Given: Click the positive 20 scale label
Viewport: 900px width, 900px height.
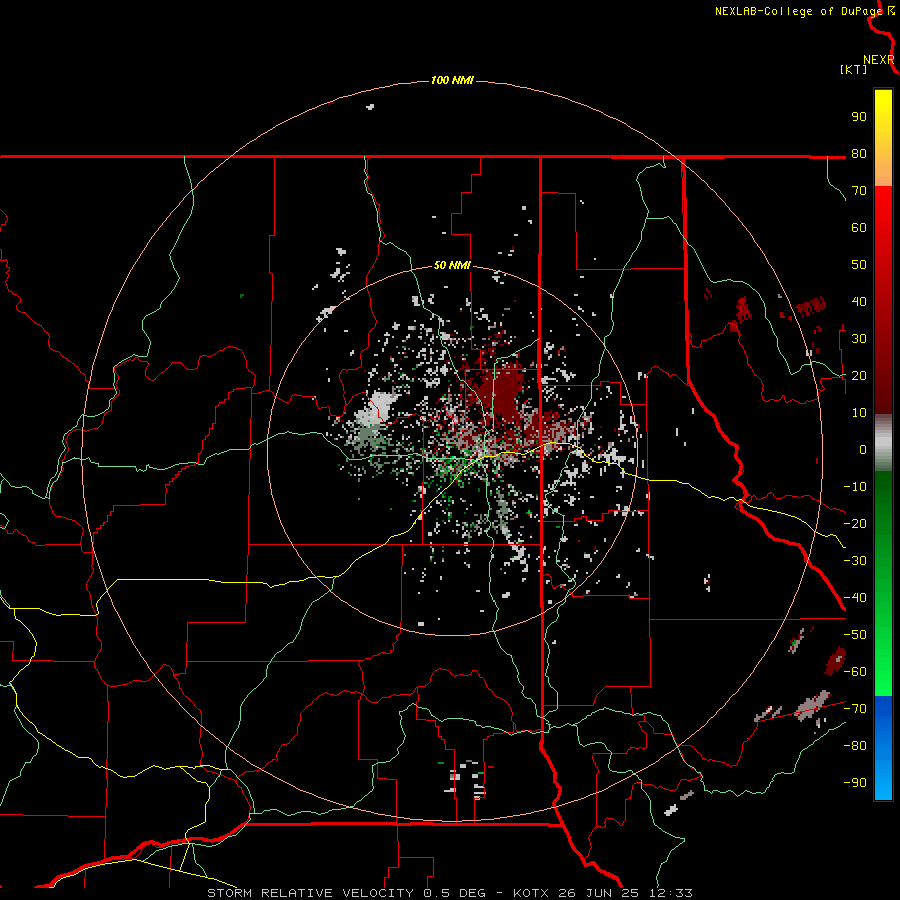Looking at the screenshot, I should coord(859,375).
